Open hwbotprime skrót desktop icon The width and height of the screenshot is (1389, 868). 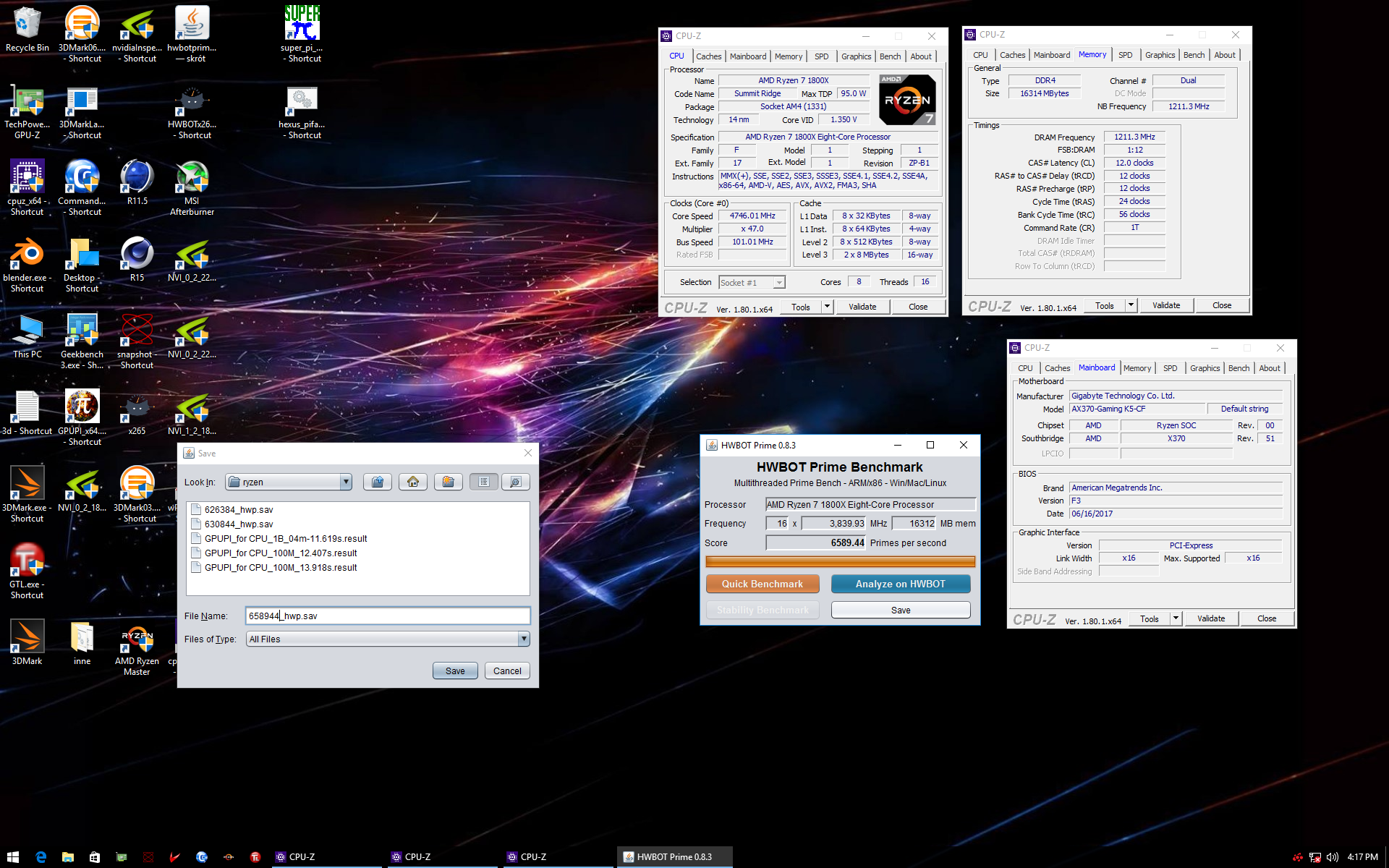coord(192,33)
